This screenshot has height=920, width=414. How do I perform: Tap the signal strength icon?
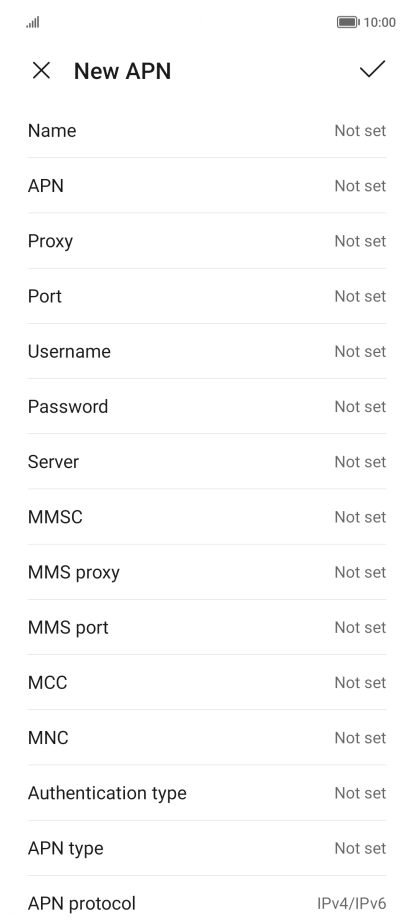[33, 22]
